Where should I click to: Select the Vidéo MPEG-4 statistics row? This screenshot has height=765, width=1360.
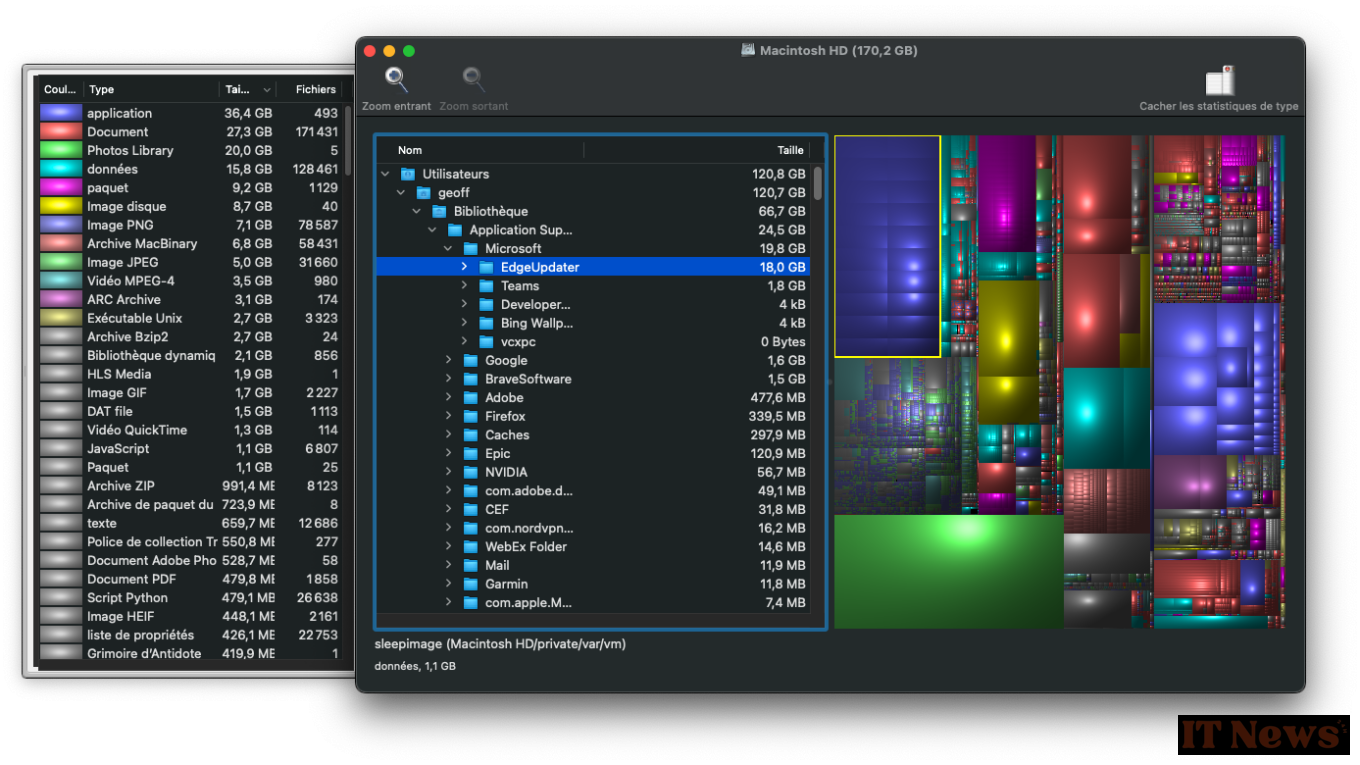point(190,281)
